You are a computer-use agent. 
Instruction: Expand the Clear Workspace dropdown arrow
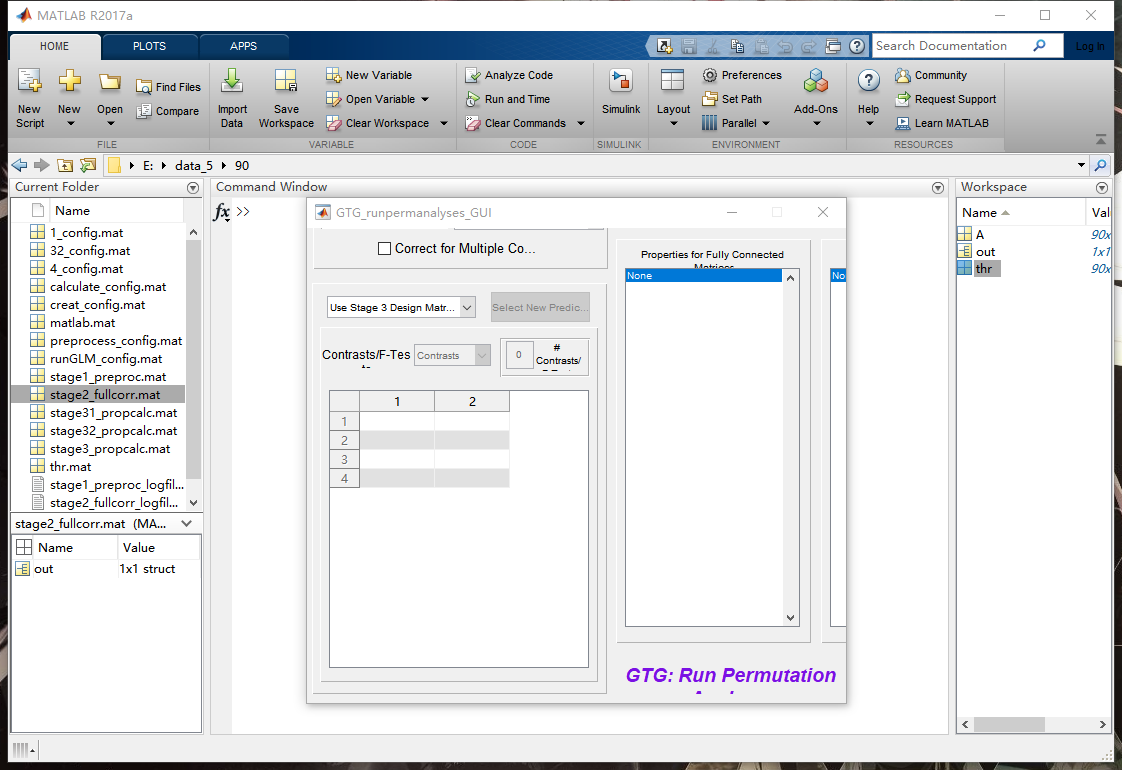coord(441,124)
